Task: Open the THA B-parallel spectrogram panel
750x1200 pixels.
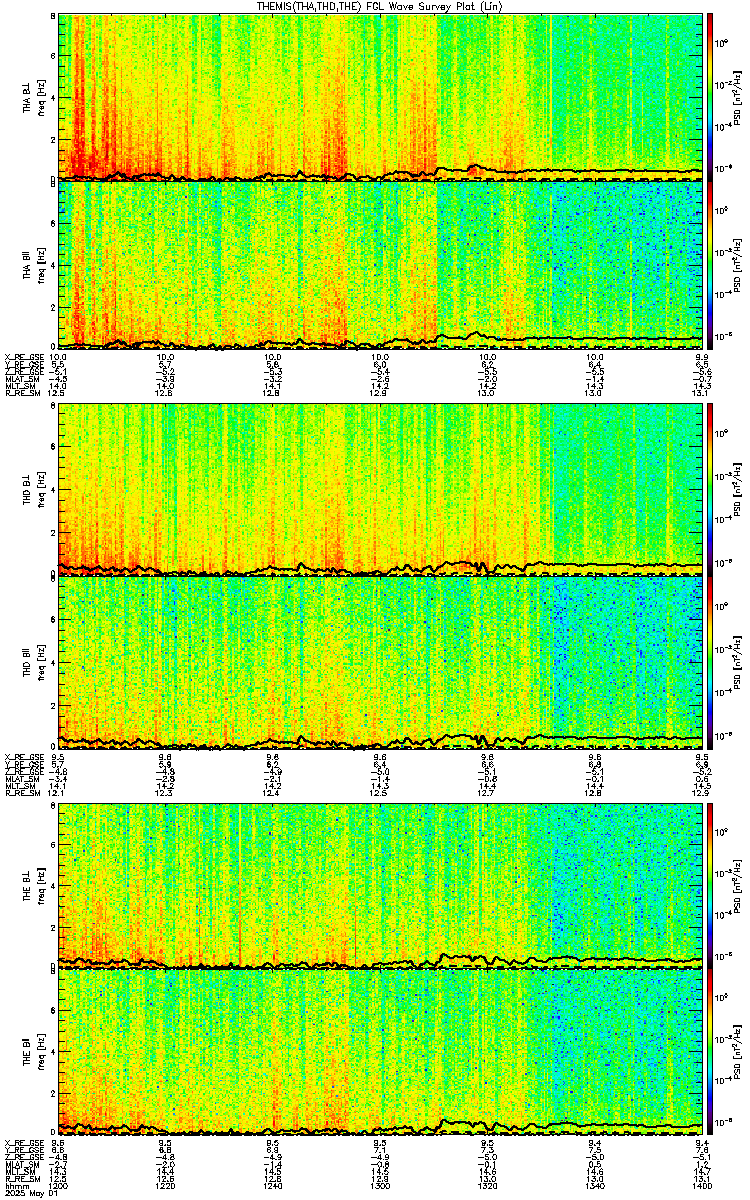Action: (380, 265)
